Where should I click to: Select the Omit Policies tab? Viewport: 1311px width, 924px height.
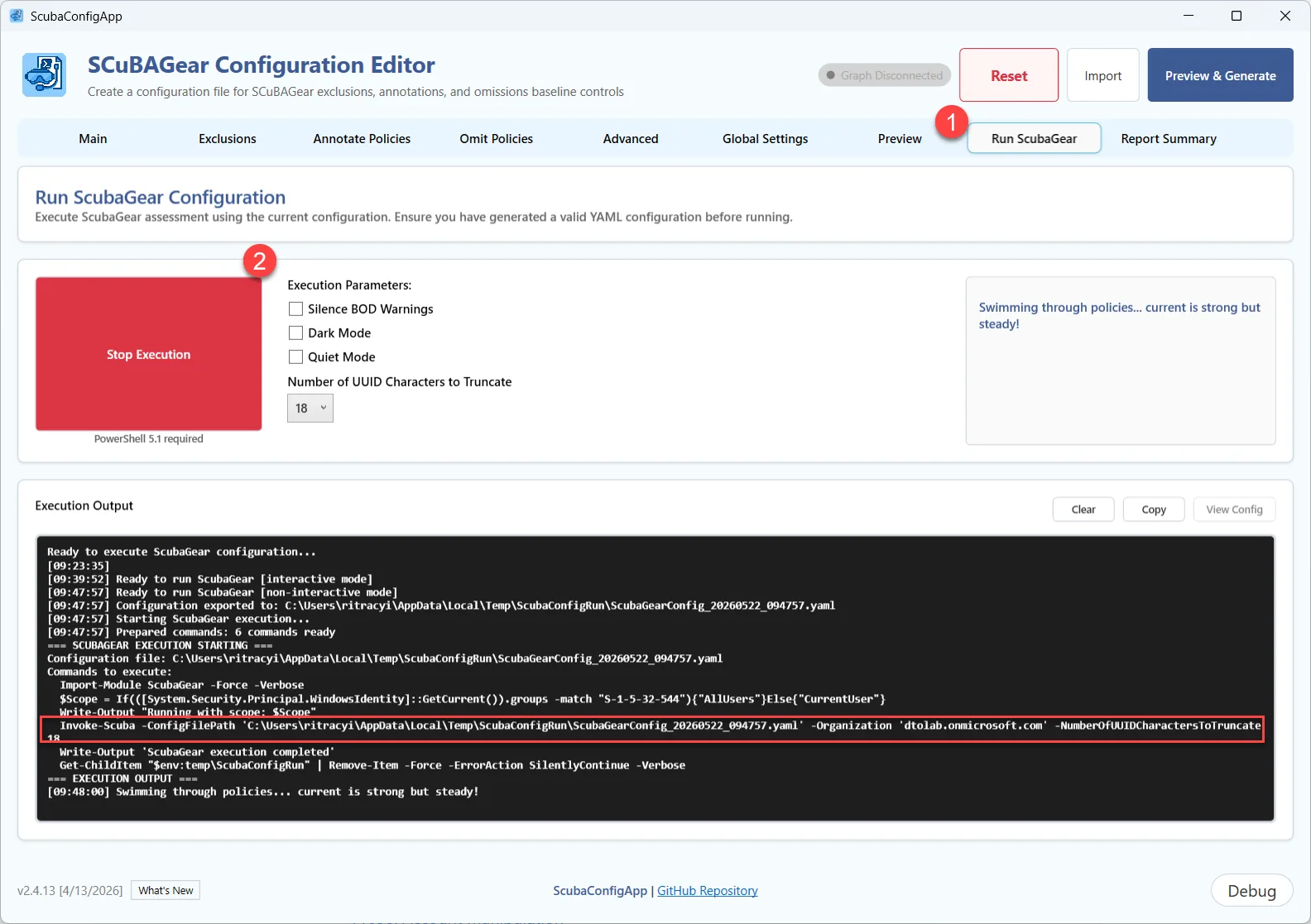(x=497, y=138)
